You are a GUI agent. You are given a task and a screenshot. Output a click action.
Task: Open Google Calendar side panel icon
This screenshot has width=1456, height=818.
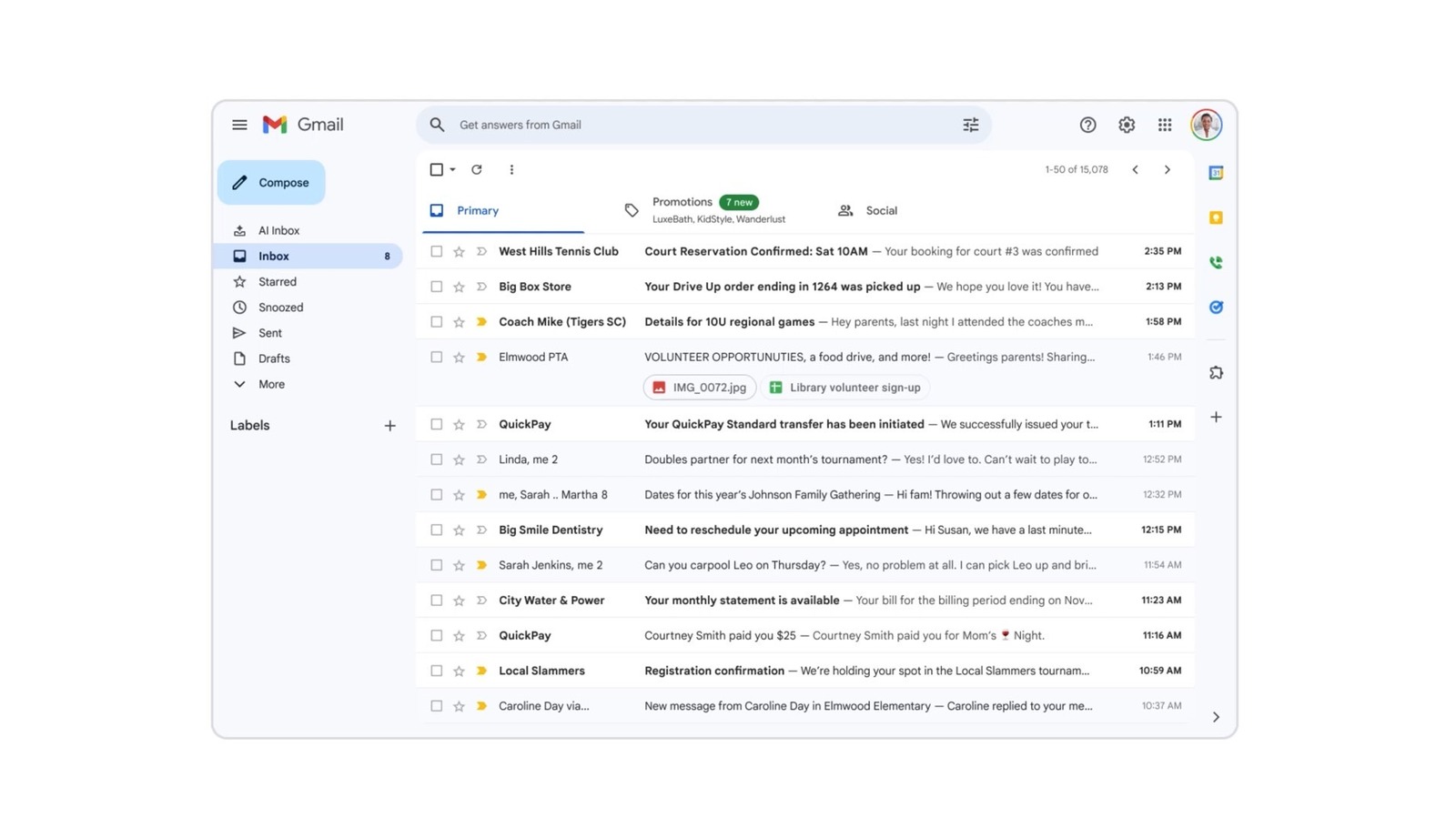coord(1216,173)
